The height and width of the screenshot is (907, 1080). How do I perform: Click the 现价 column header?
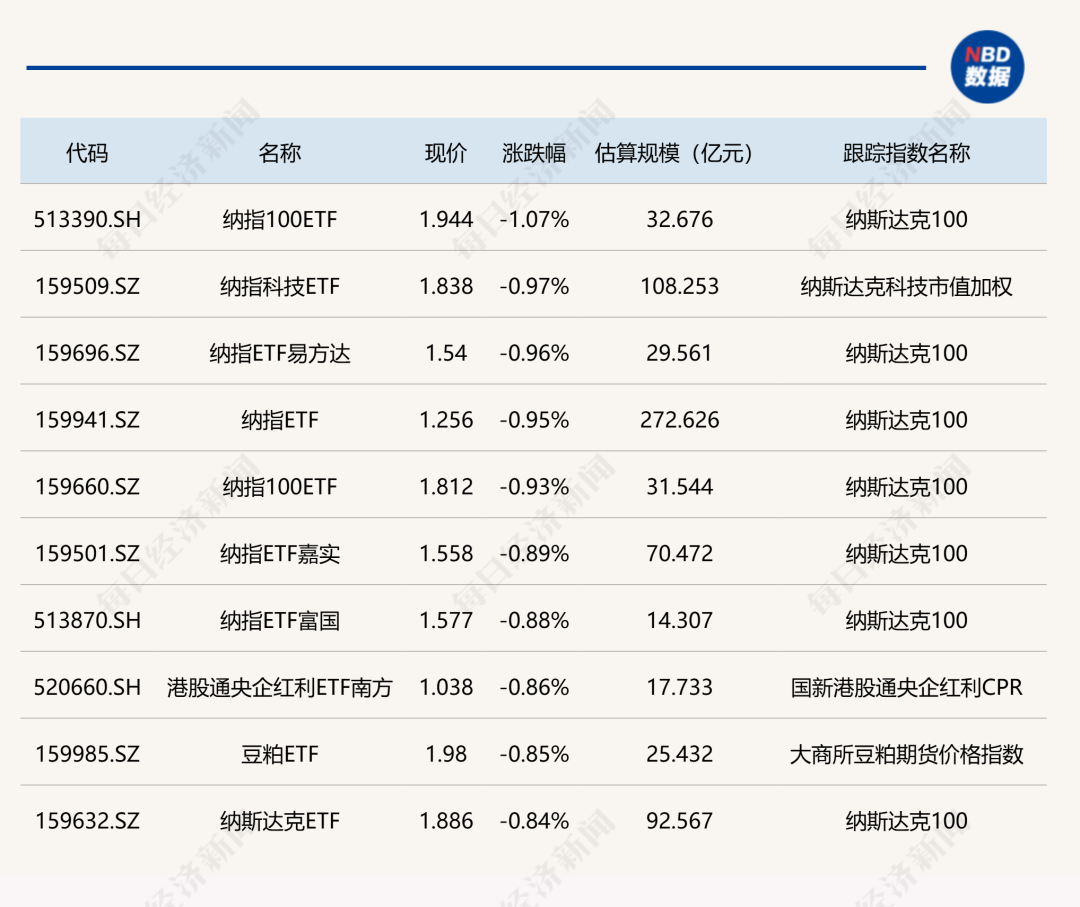tap(446, 153)
